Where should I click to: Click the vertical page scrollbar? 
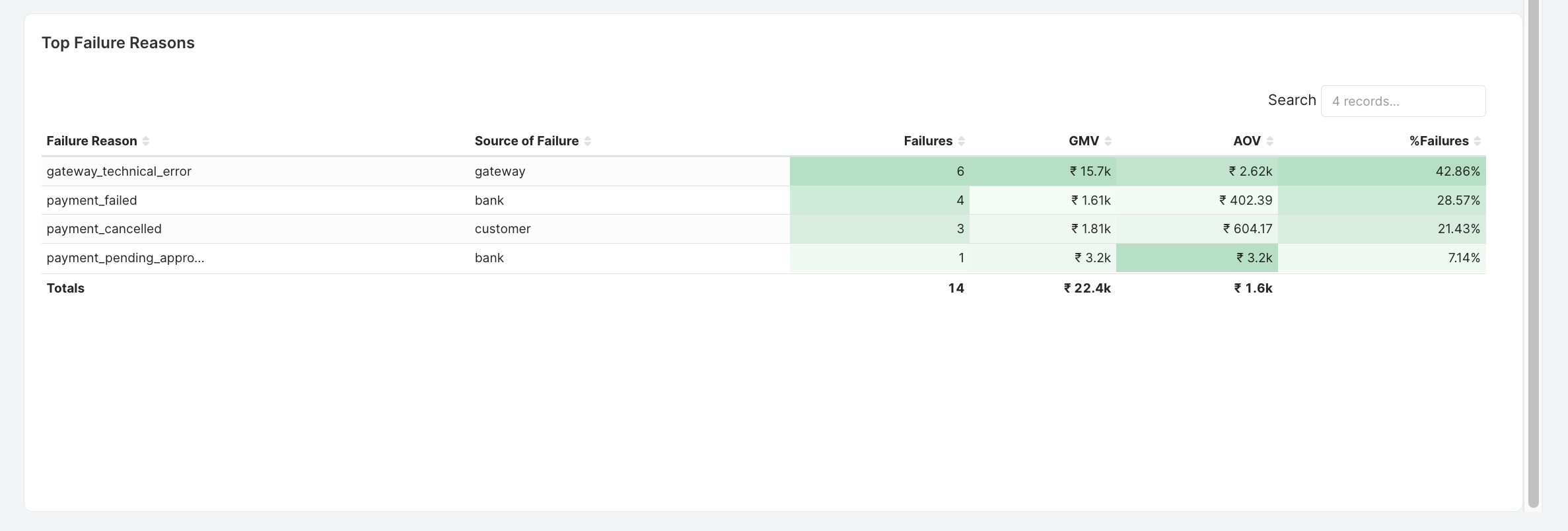pos(1534,254)
